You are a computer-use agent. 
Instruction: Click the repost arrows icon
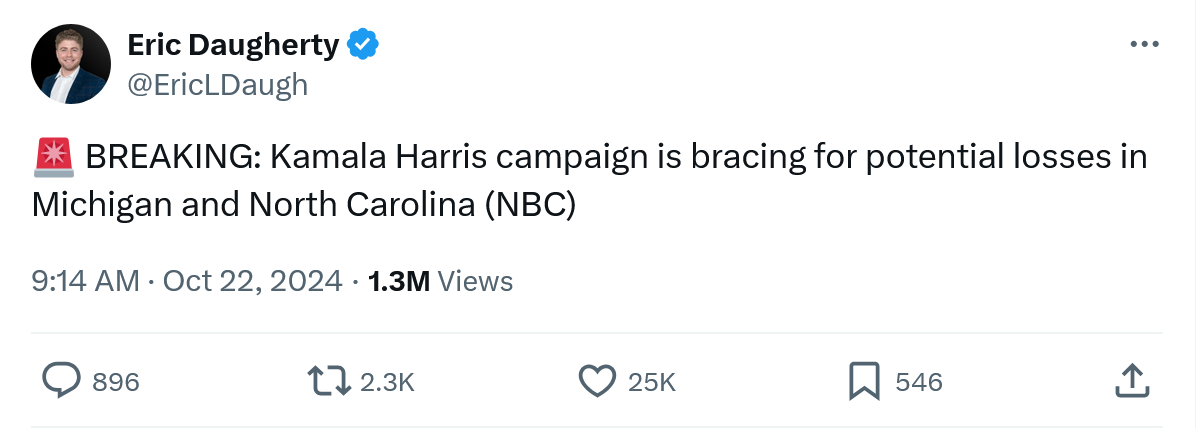pos(331,381)
